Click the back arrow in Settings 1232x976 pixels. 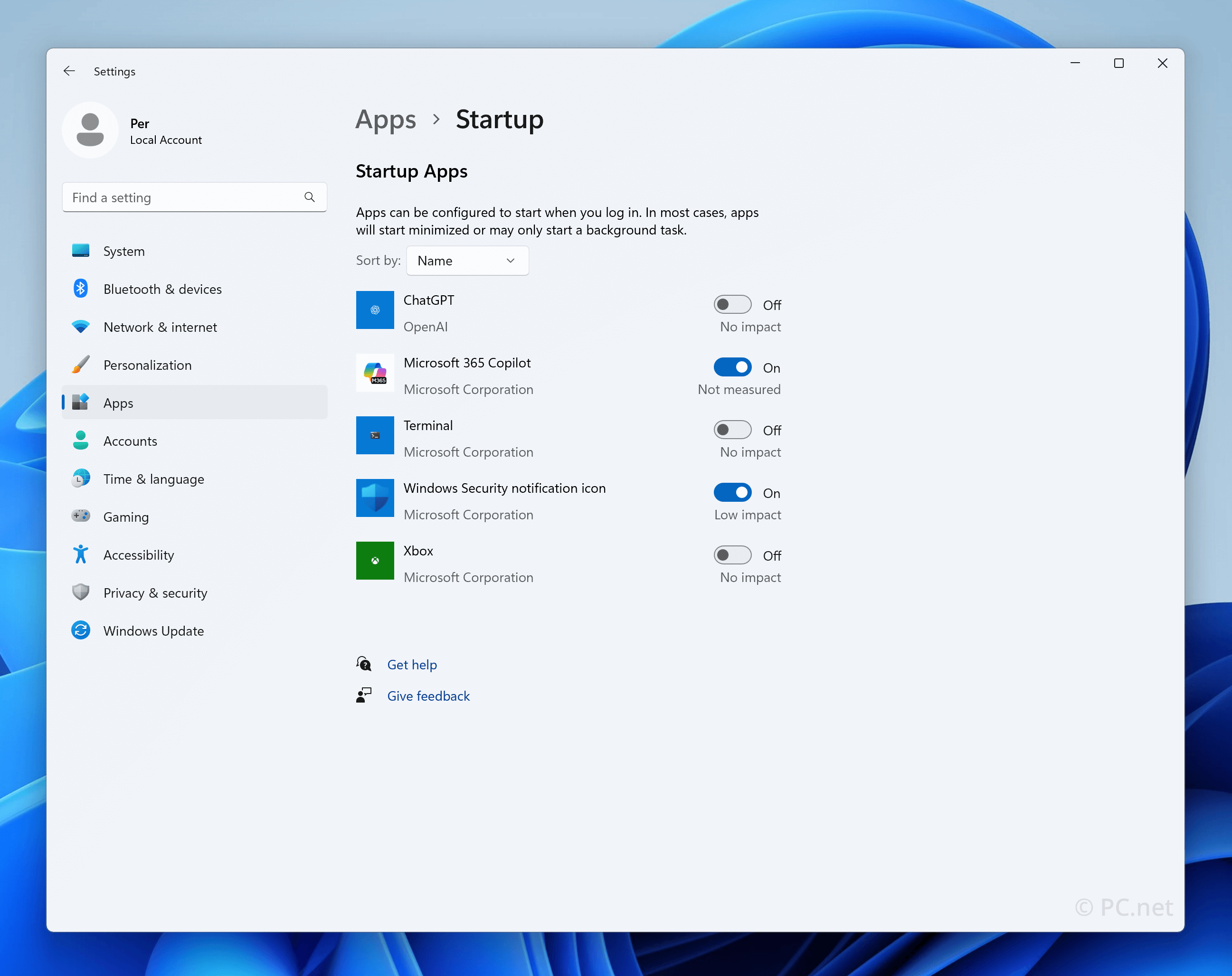click(69, 71)
